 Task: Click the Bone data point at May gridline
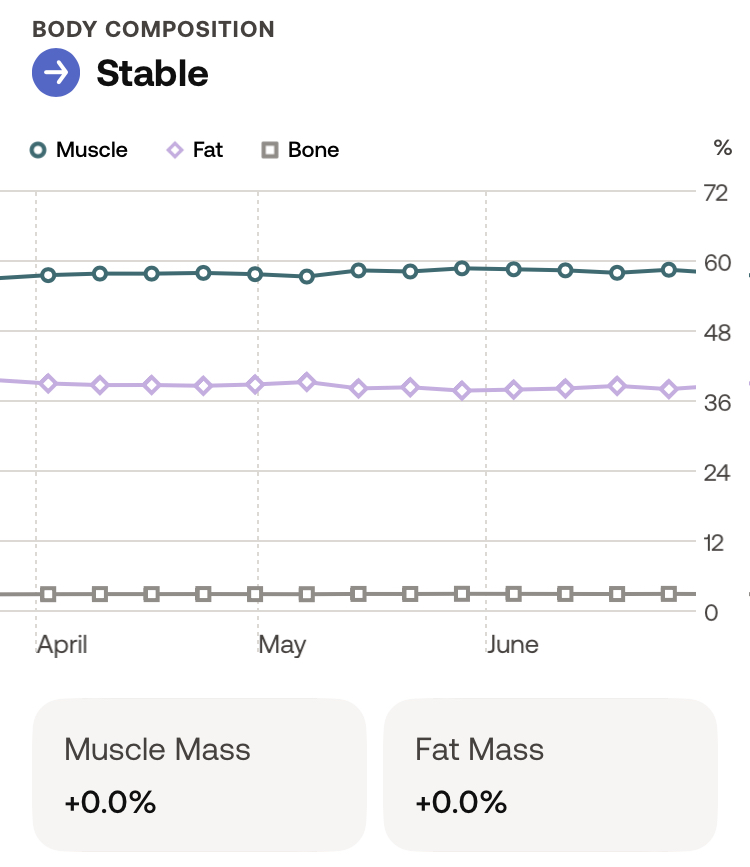(x=255, y=594)
